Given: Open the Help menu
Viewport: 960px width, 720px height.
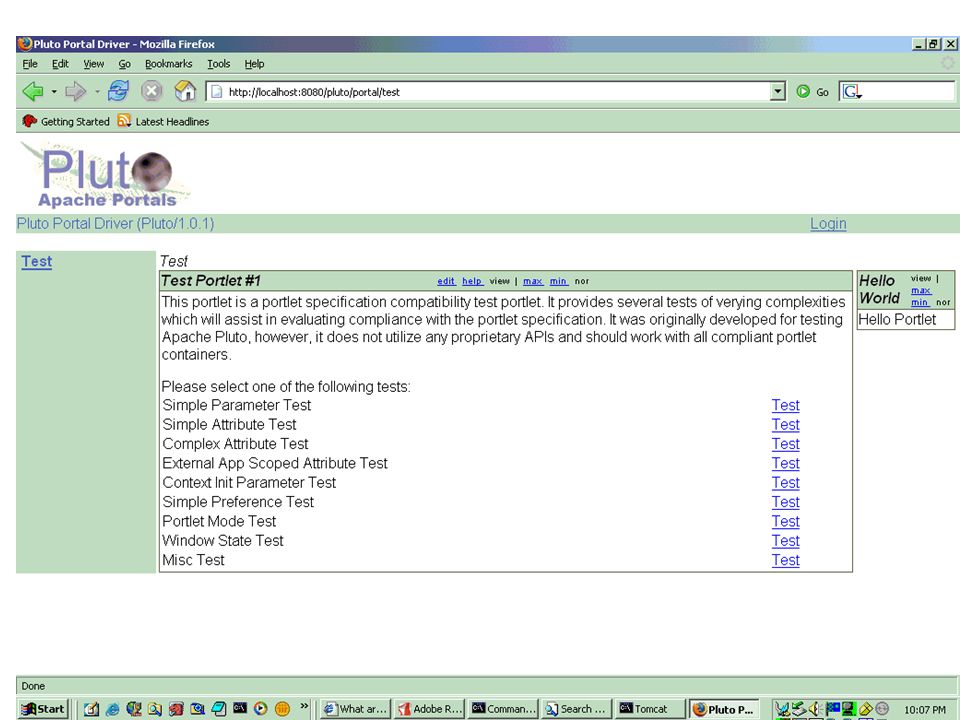Looking at the screenshot, I should [254, 64].
